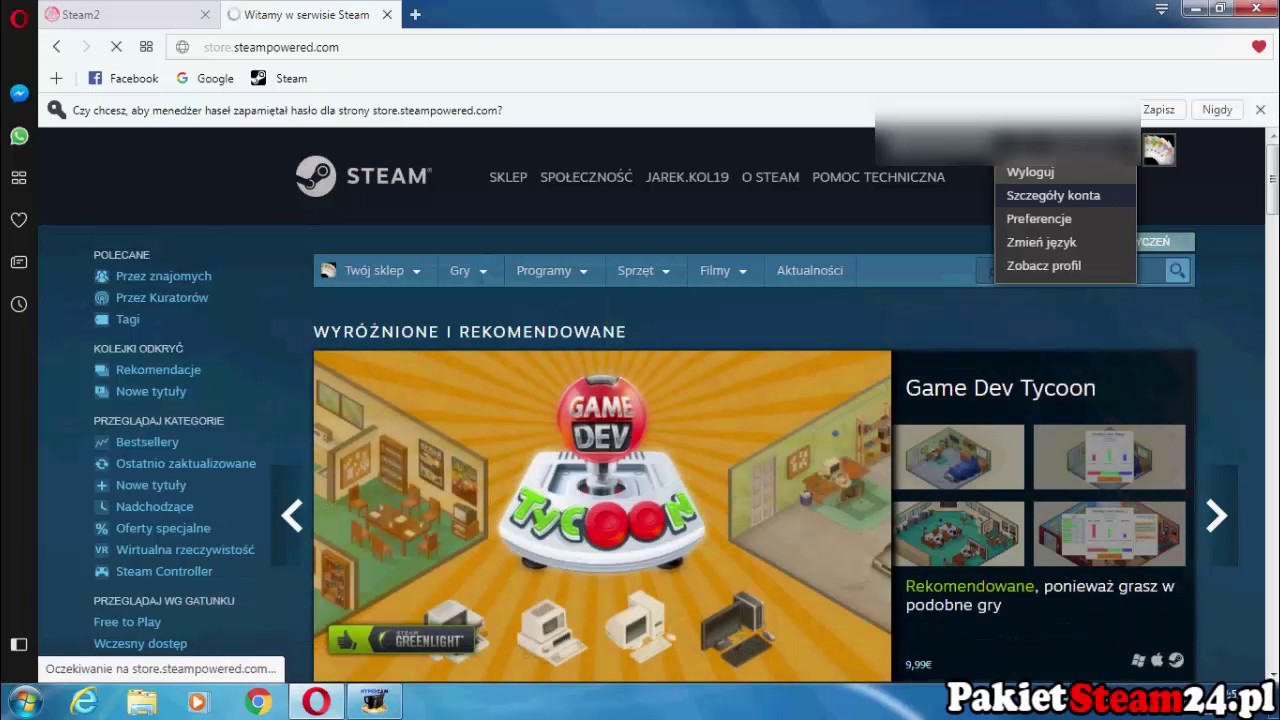Go back with the browser back arrow
The image size is (1280, 720).
[57, 47]
